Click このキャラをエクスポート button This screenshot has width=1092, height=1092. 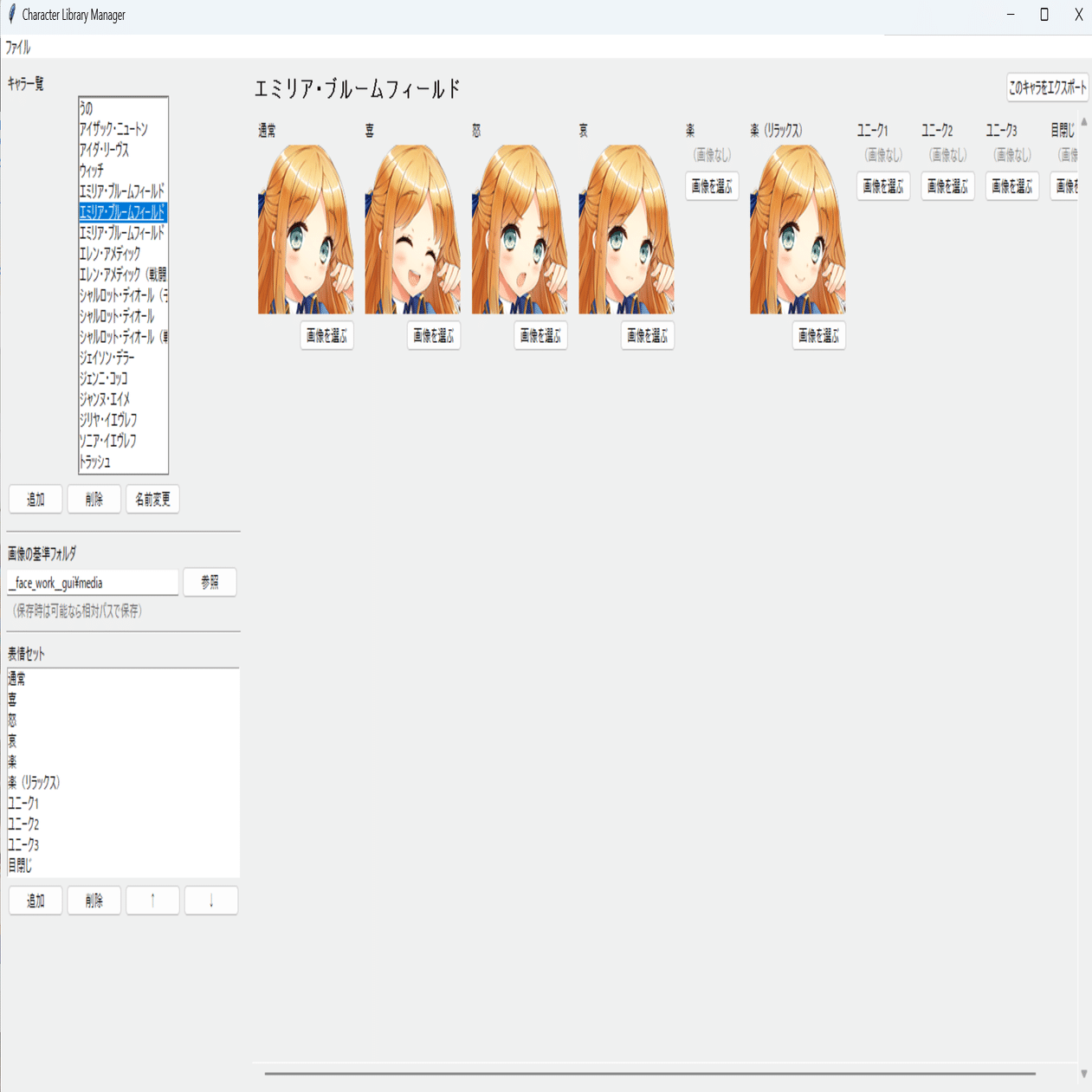(x=1047, y=87)
